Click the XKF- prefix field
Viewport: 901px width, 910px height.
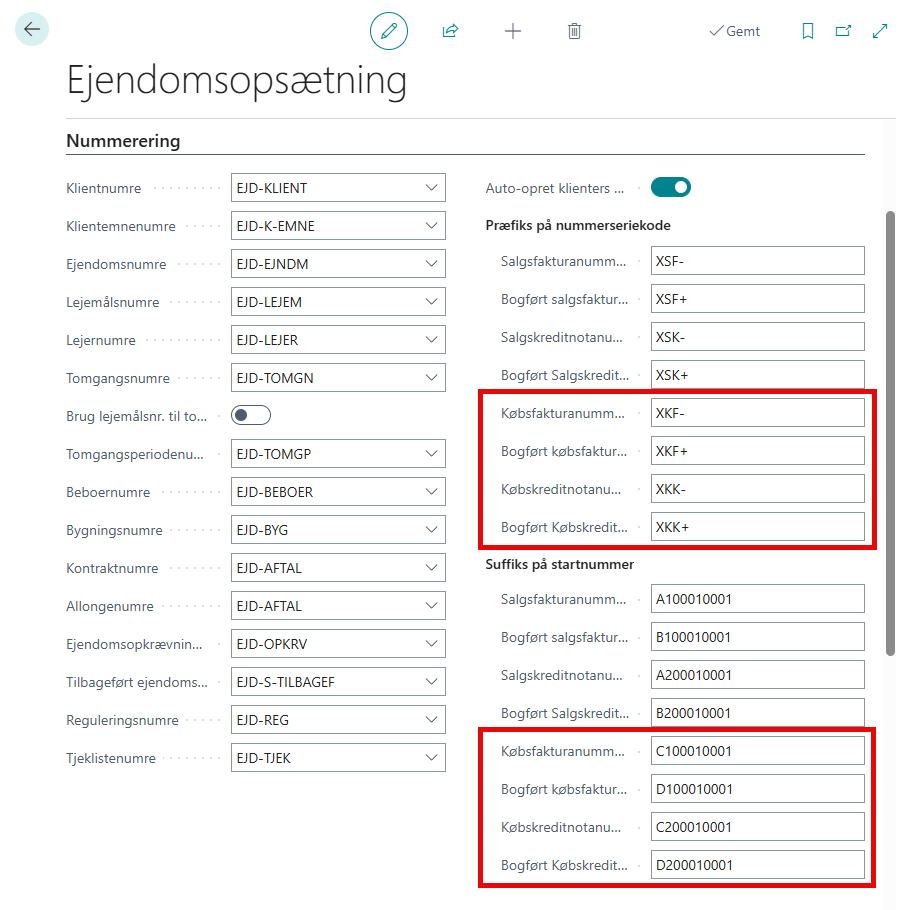click(x=758, y=413)
